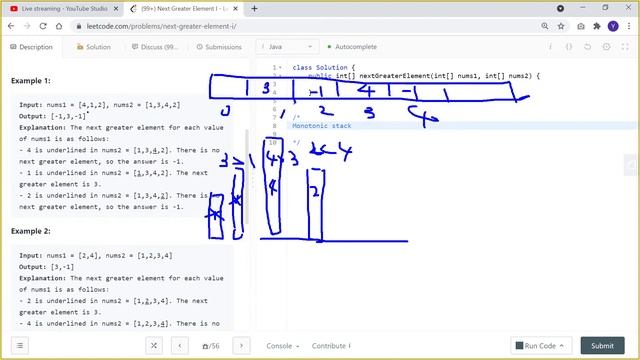Click the Example 2 heading

pyautogui.click(x=31, y=231)
